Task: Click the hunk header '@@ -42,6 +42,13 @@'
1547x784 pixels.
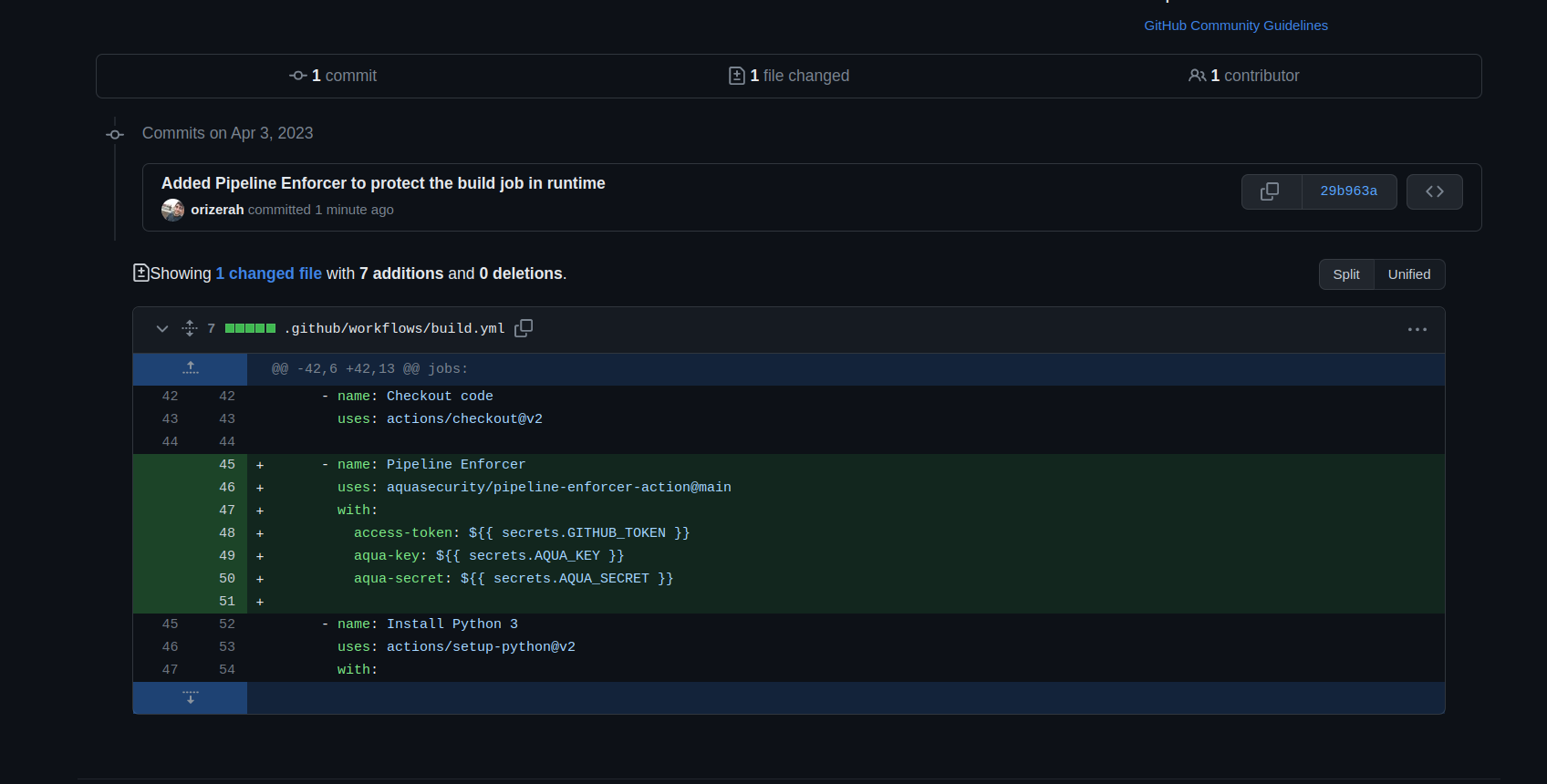Action: (346, 369)
